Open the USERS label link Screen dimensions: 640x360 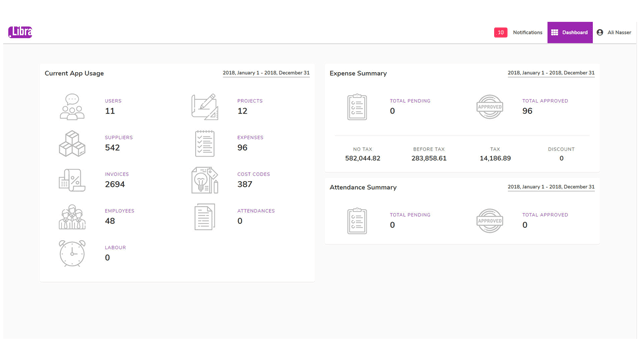click(113, 101)
